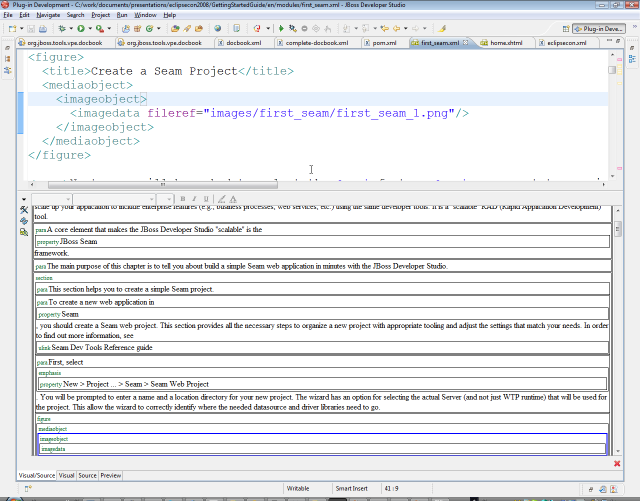Click the Last Edit Location arrow icon
Image resolution: width=640 pixels, height=501 pixels.
tap(384, 29)
